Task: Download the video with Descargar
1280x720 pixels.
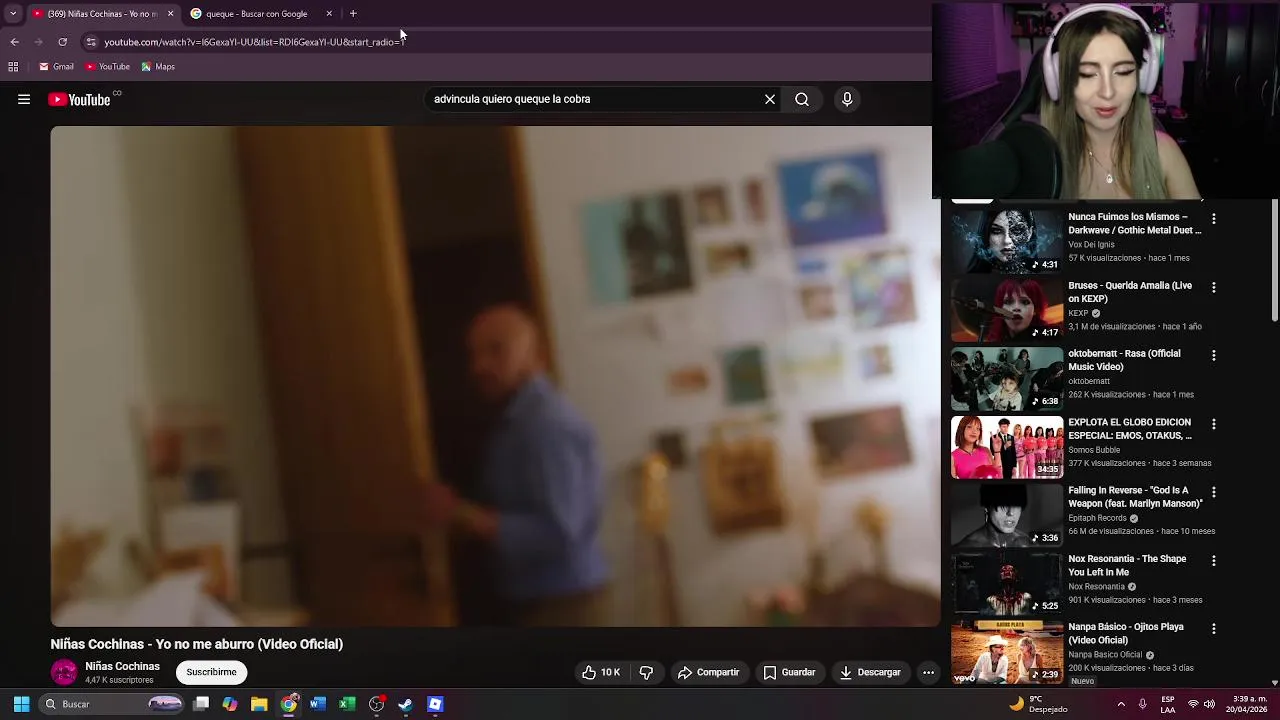Action: coord(870,672)
